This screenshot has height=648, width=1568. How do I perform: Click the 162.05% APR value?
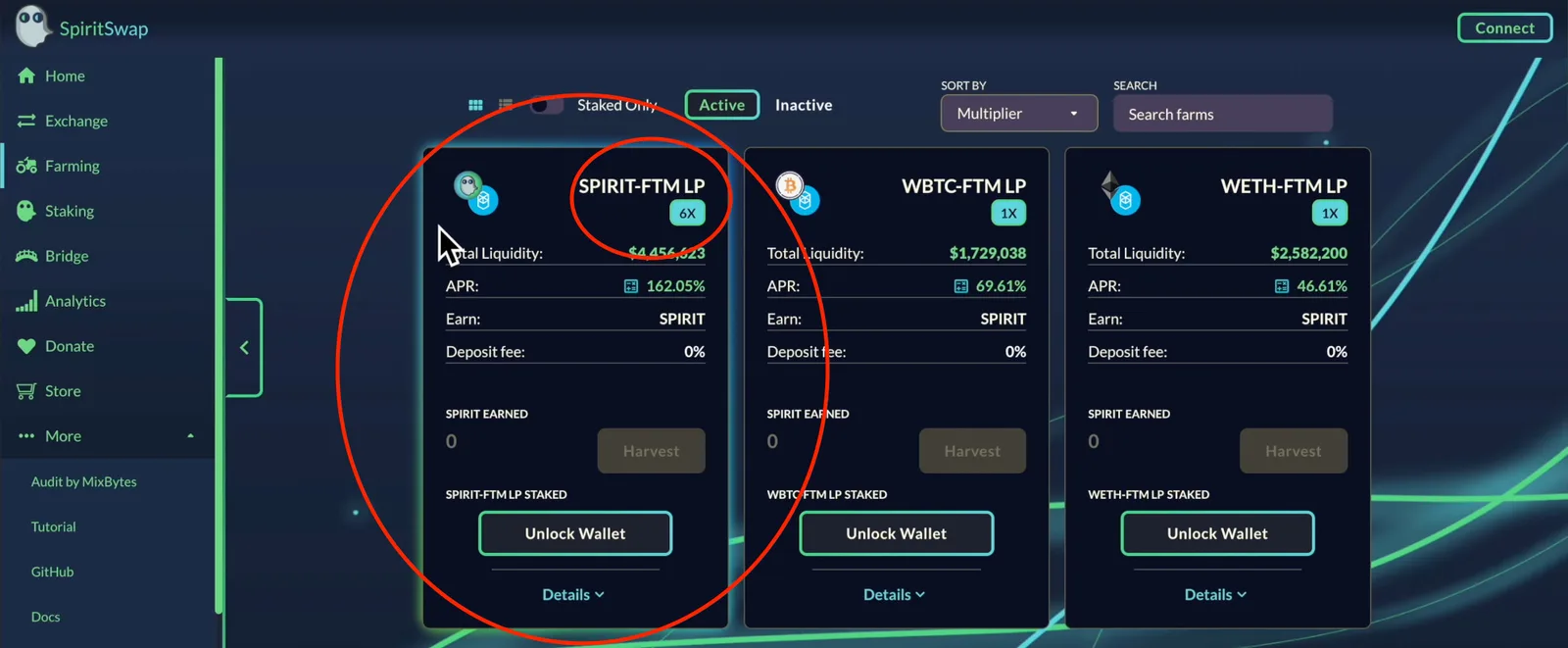(x=675, y=286)
